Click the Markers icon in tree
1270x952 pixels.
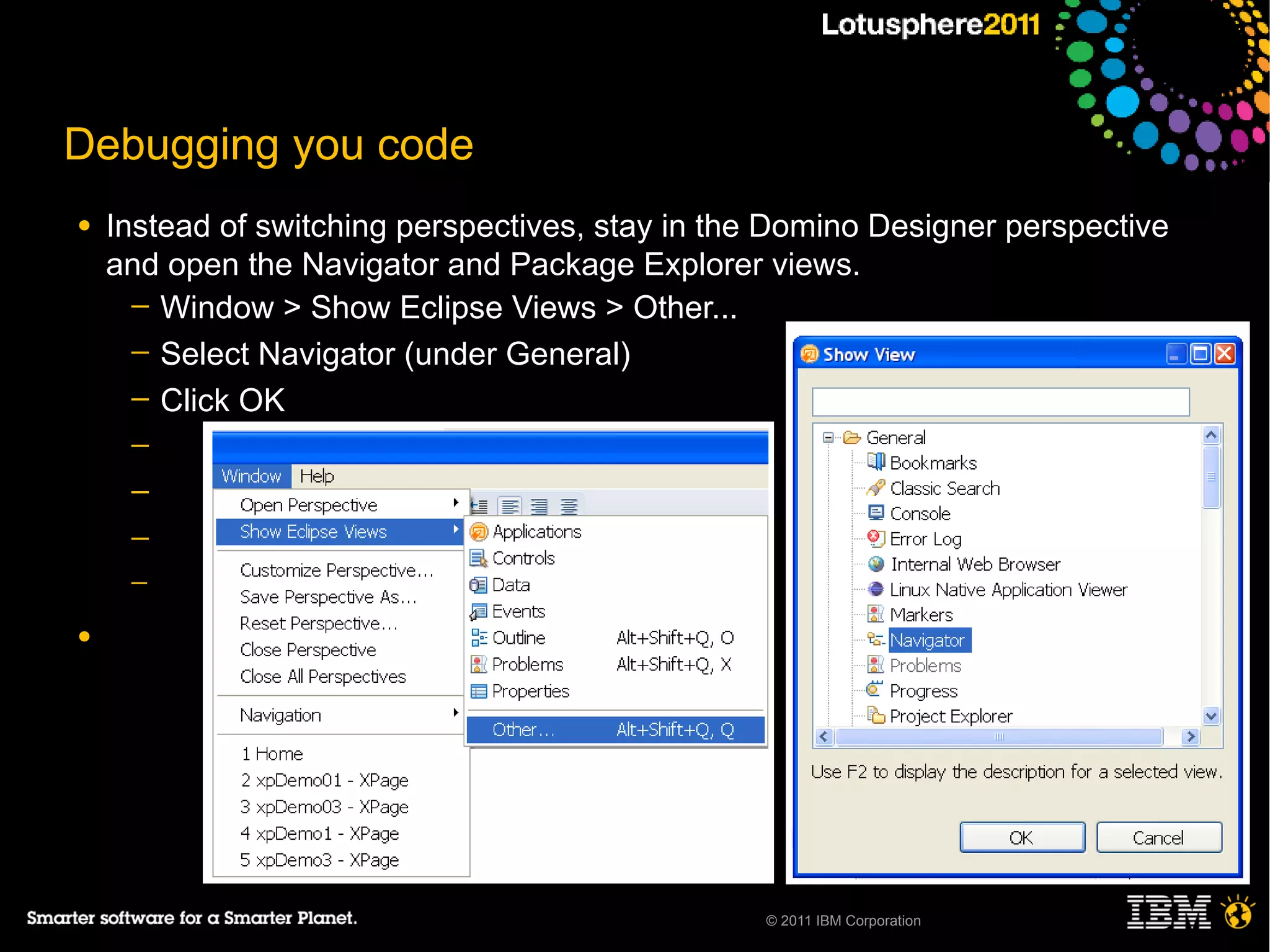click(876, 615)
